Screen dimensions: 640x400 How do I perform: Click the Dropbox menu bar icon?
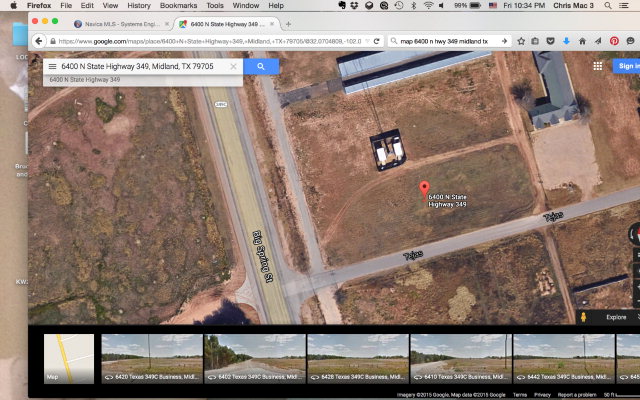[354, 5]
